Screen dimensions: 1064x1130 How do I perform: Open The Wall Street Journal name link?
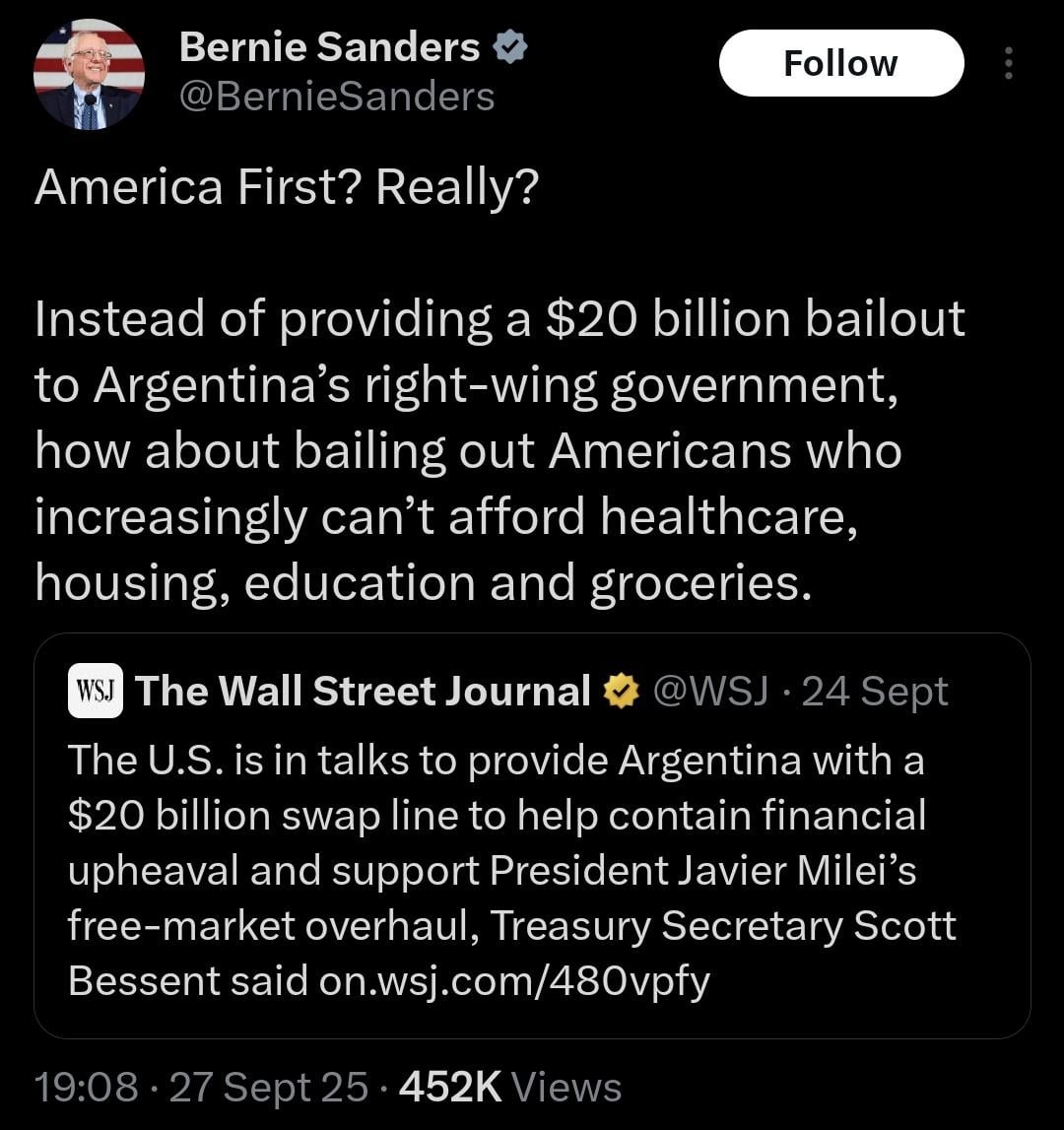click(363, 692)
